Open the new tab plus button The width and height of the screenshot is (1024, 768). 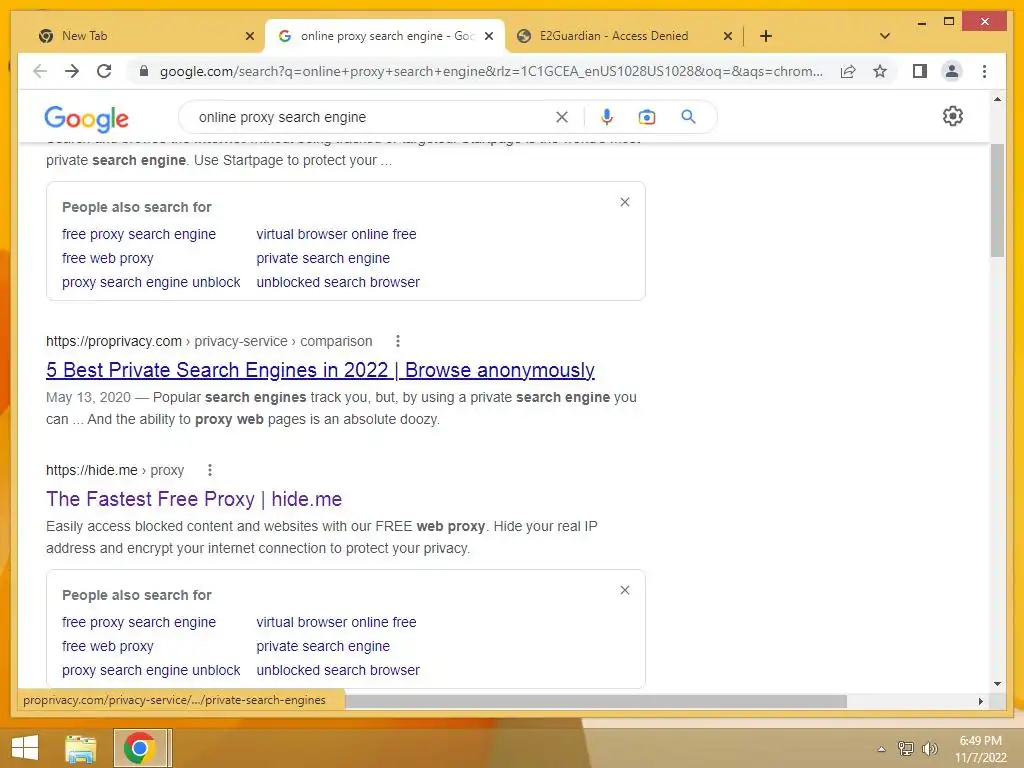[x=766, y=36]
